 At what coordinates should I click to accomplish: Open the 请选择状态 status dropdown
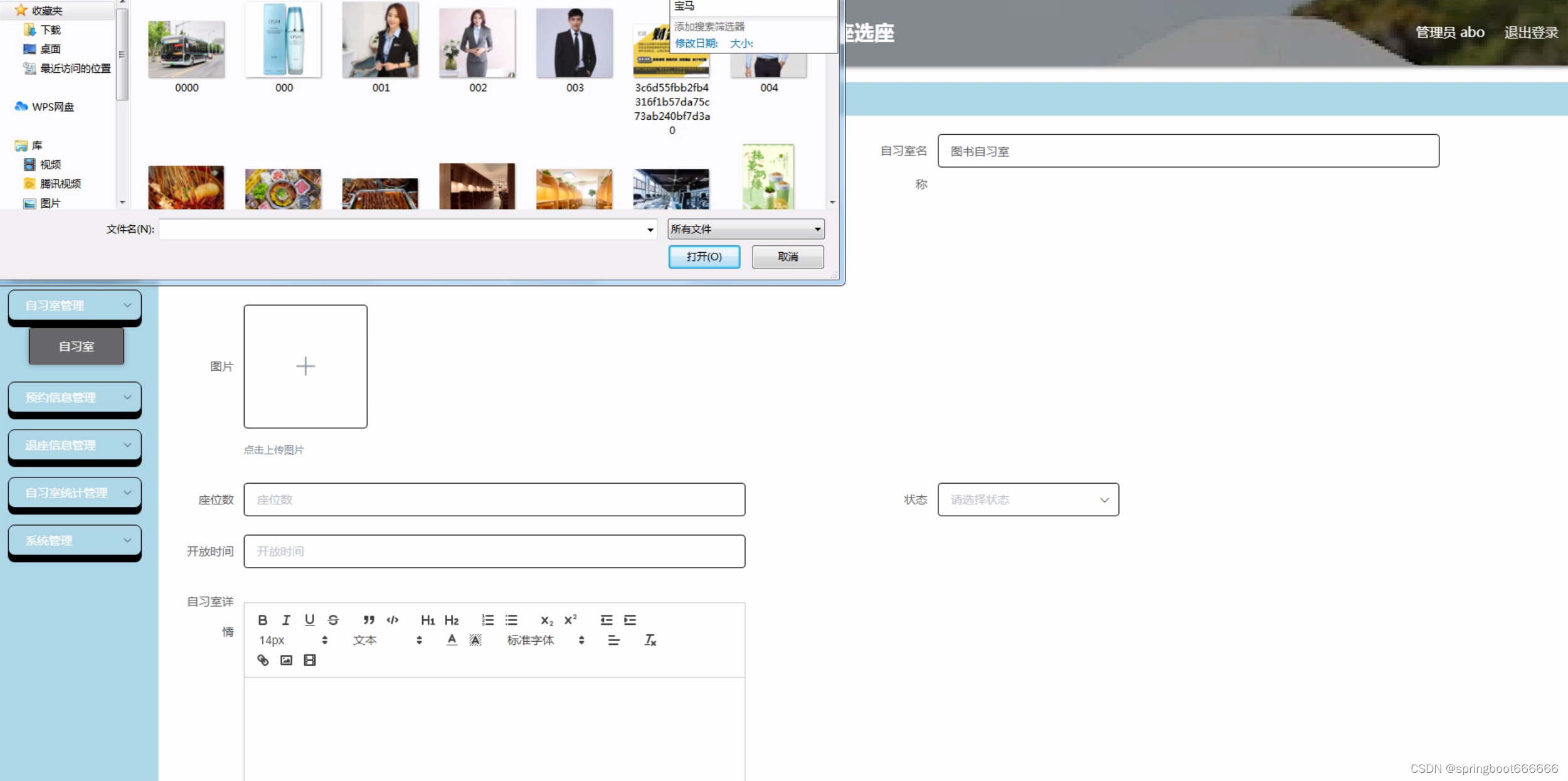point(1028,499)
